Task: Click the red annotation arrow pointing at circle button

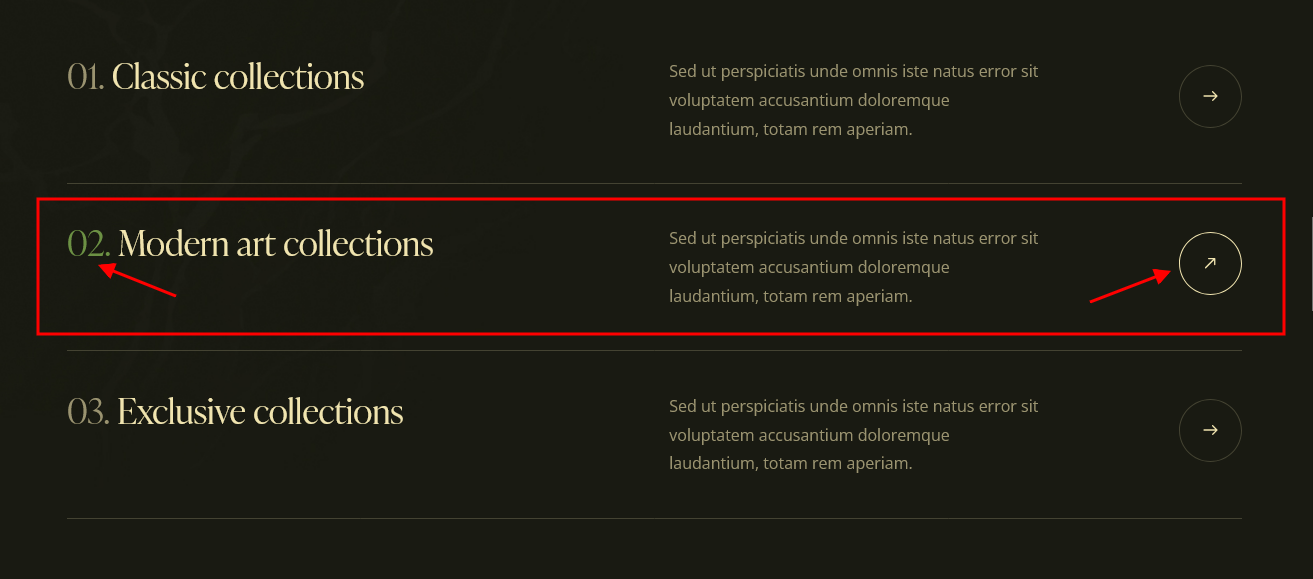Action: point(1130,285)
